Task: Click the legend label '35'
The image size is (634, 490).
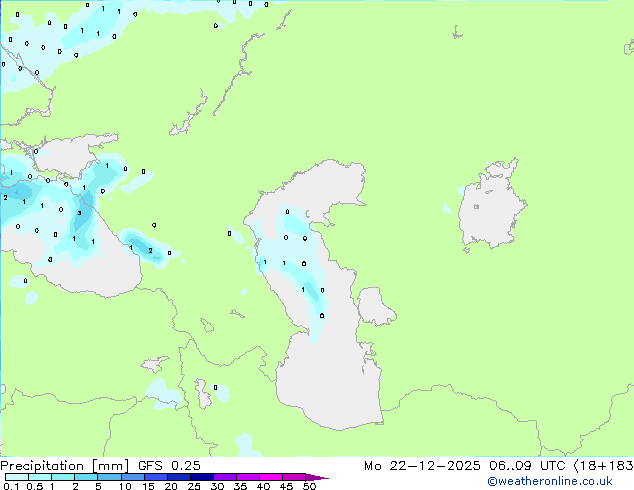Action: 240,486
